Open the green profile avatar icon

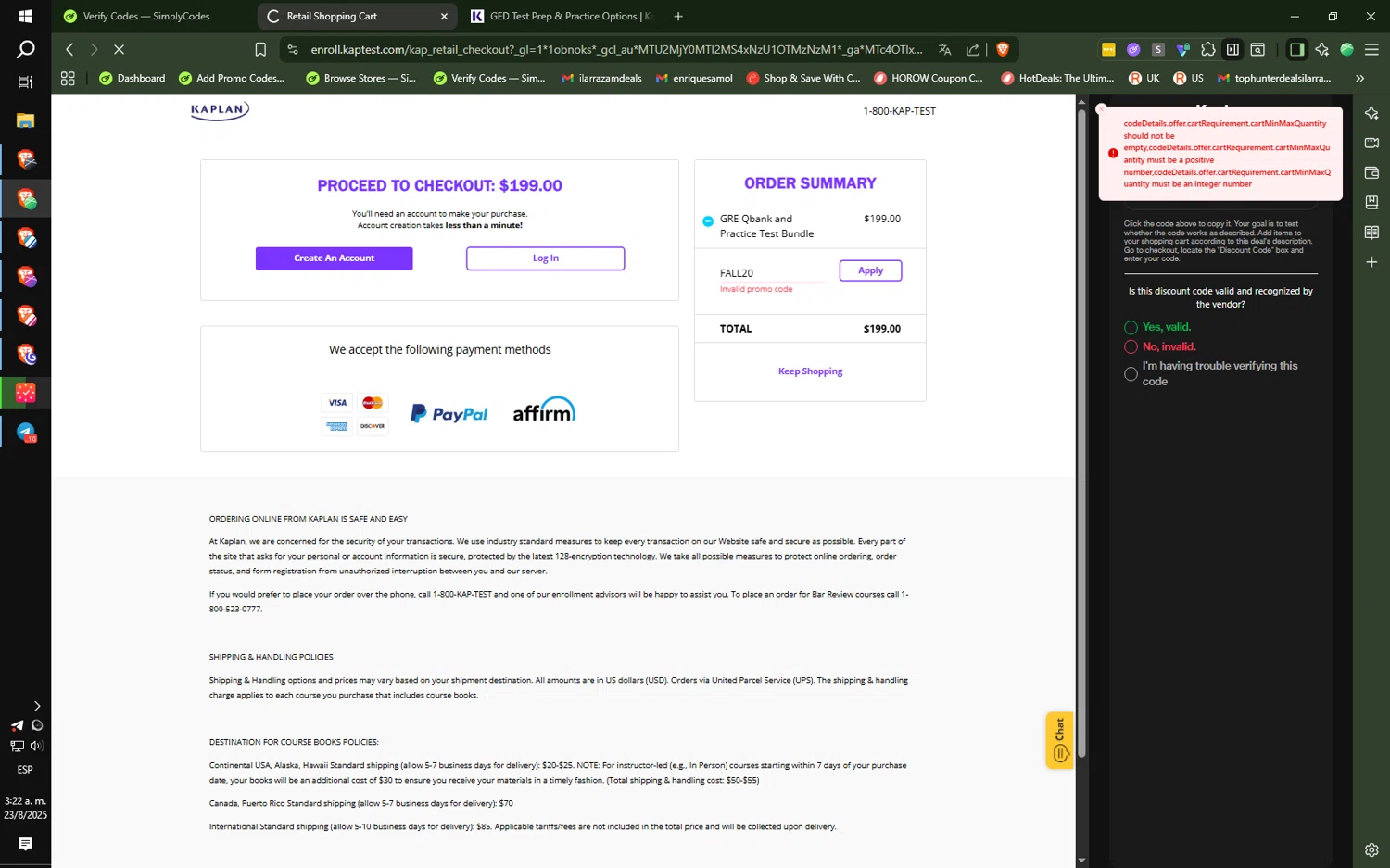1346,49
